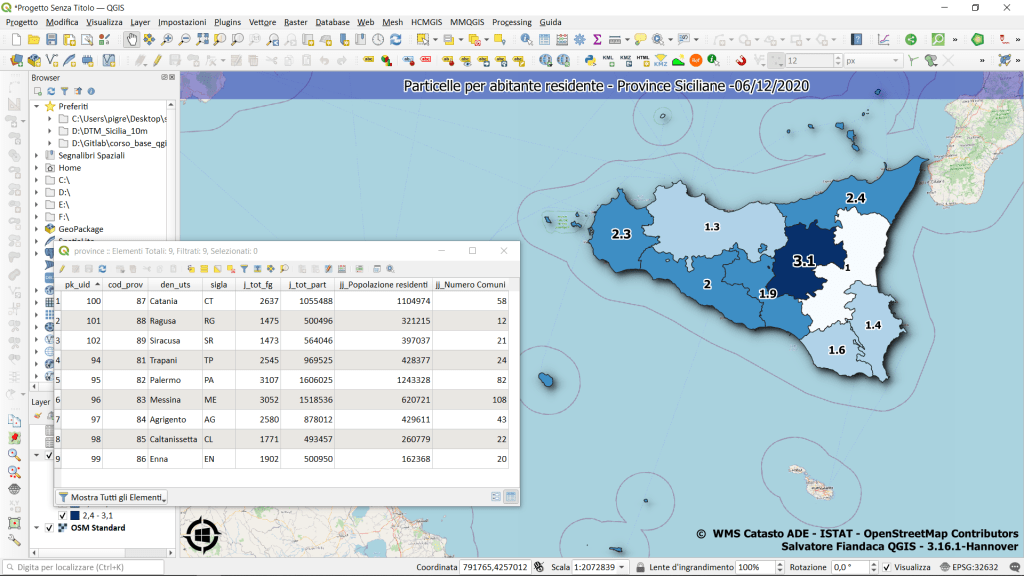This screenshot has width=1024, height=576.
Task: Toggle the OSM Standard layer checkbox
Action: tap(48, 528)
